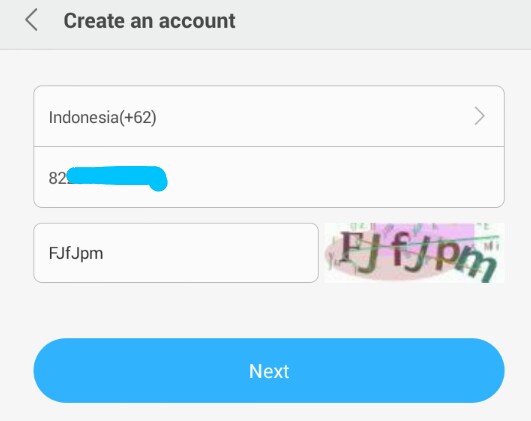The image size is (531, 421).
Task: Go back using the header arrow
Action: point(31,20)
